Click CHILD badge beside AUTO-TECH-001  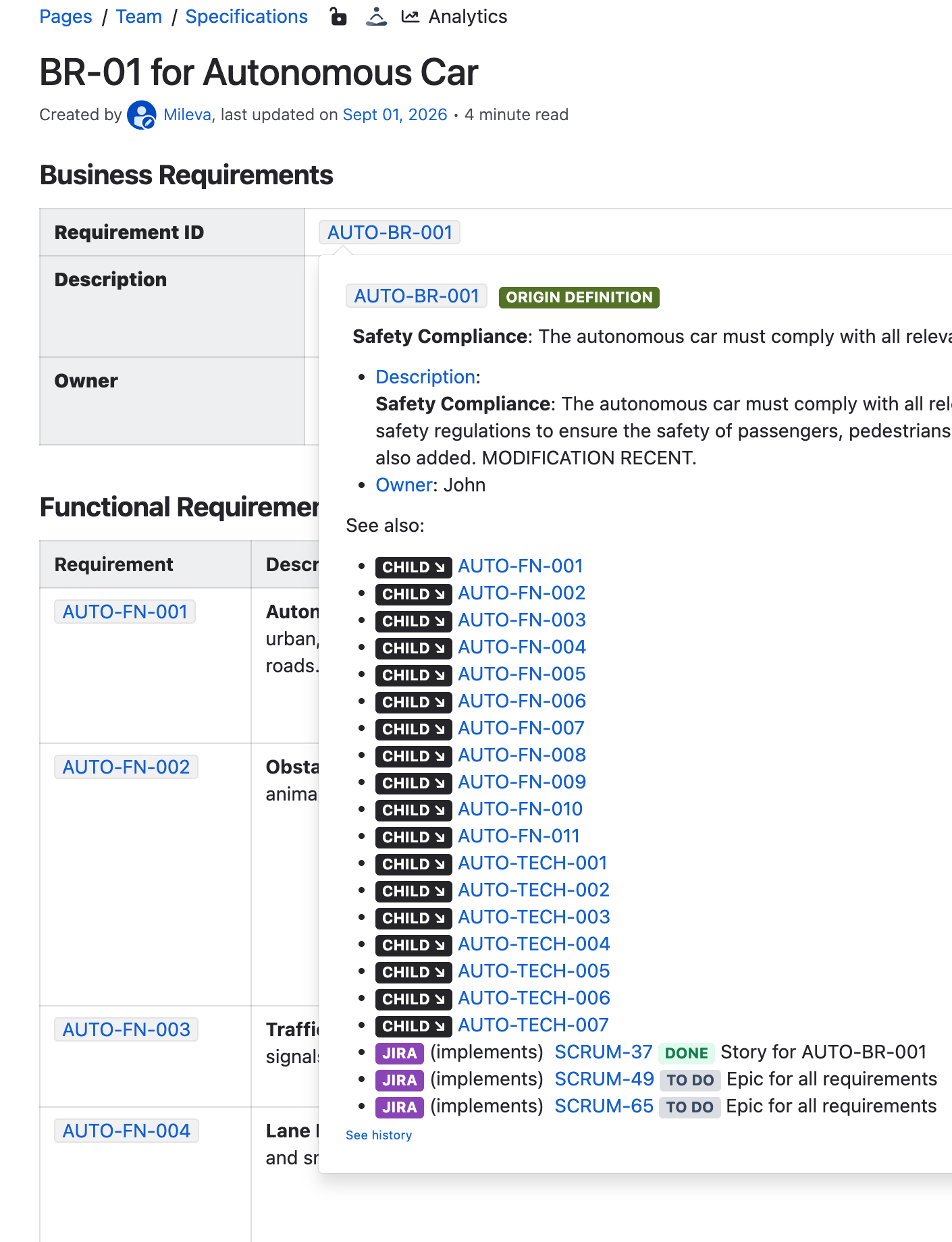click(x=413, y=864)
